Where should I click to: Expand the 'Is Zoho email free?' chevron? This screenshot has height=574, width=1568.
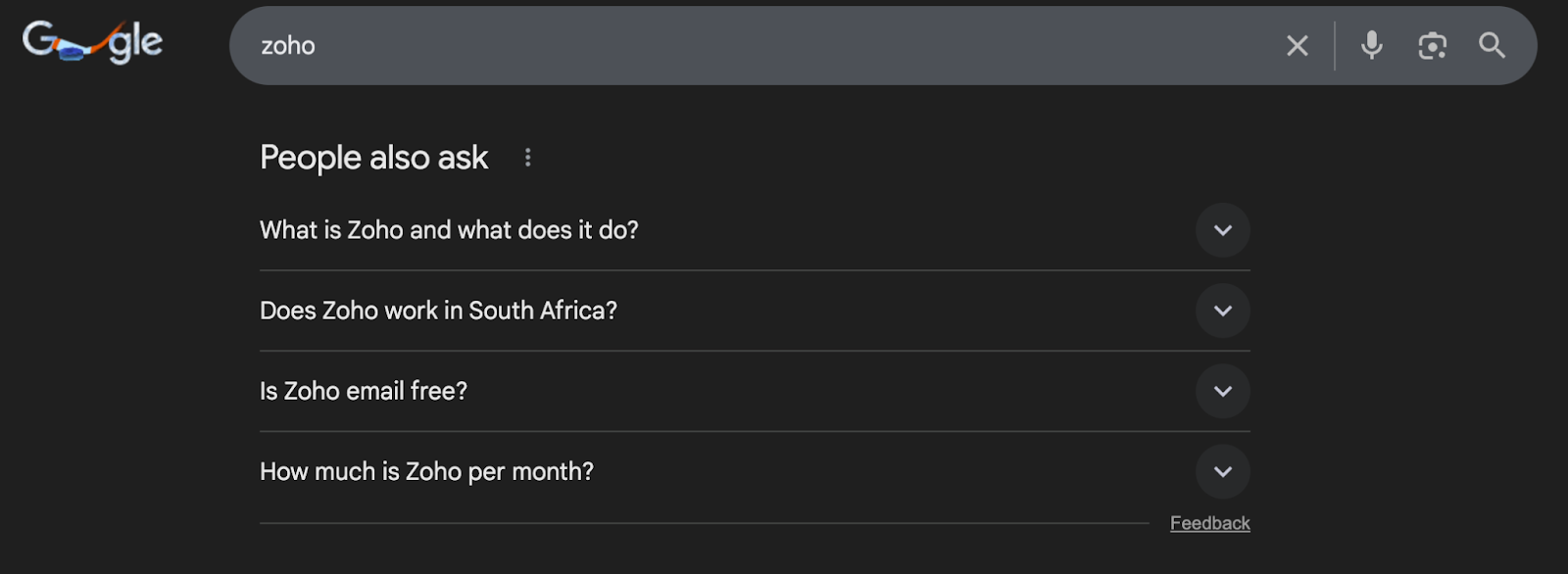point(1223,391)
